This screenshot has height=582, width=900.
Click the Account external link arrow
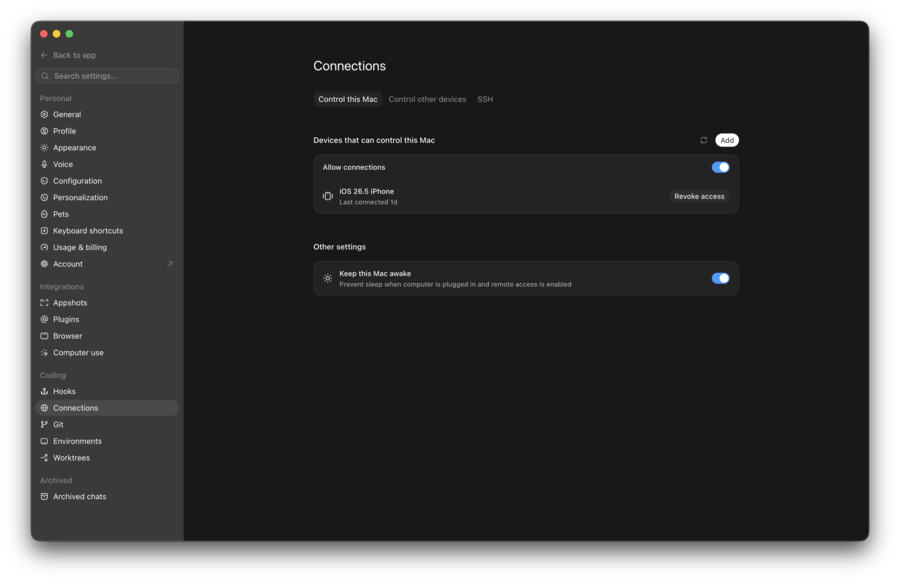tap(170, 264)
